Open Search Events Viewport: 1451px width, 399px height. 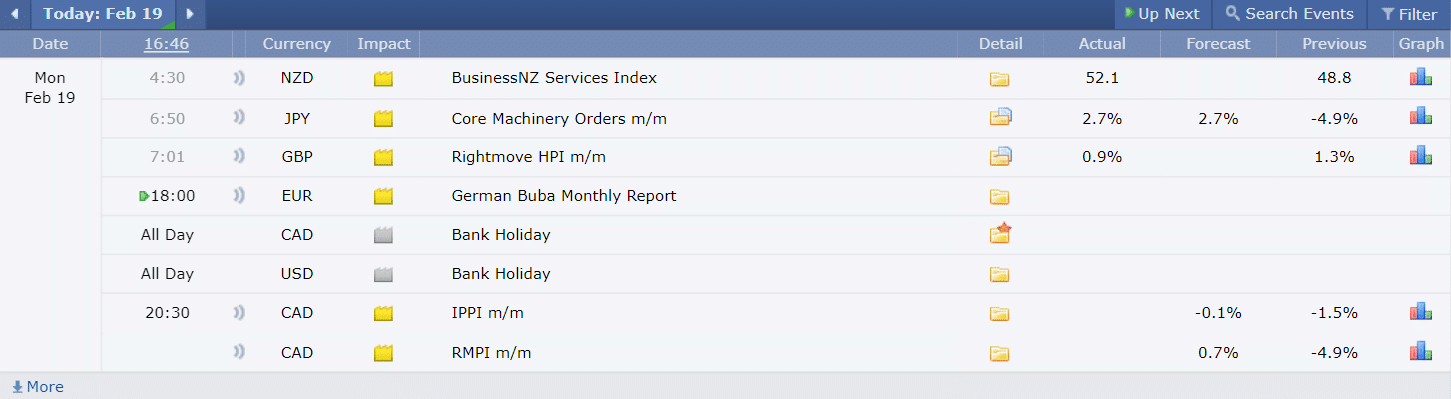coord(1289,14)
